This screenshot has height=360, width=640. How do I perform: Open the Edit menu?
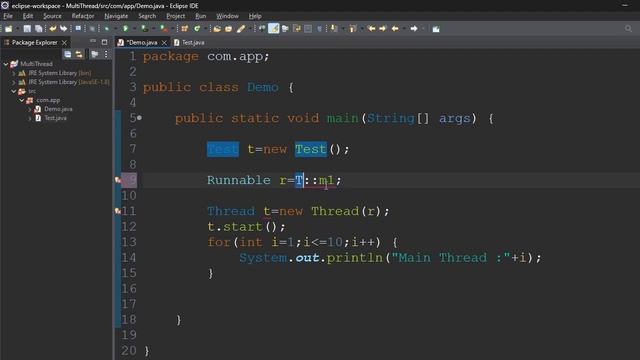pos(28,16)
